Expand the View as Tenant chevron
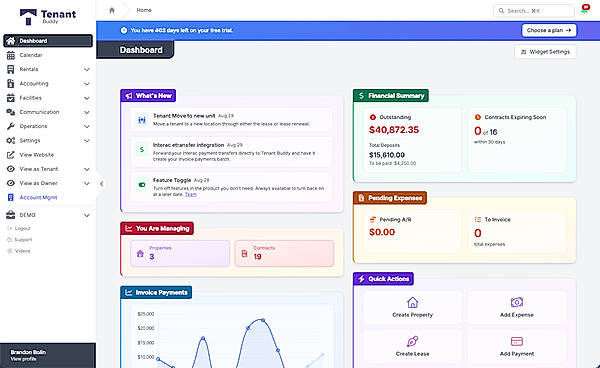Image resolution: width=600 pixels, height=368 pixels. [x=87, y=169]
